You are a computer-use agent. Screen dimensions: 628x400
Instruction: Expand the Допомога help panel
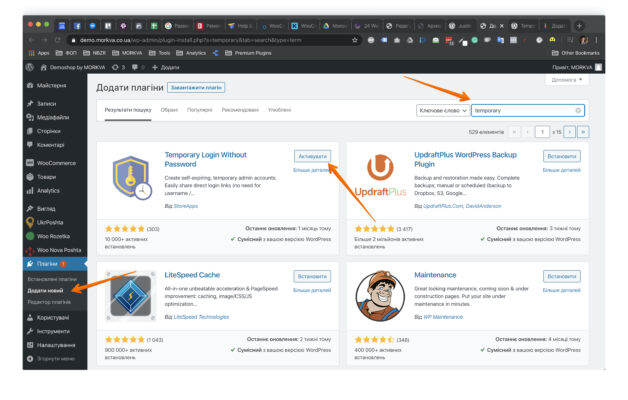pos(567,80)
